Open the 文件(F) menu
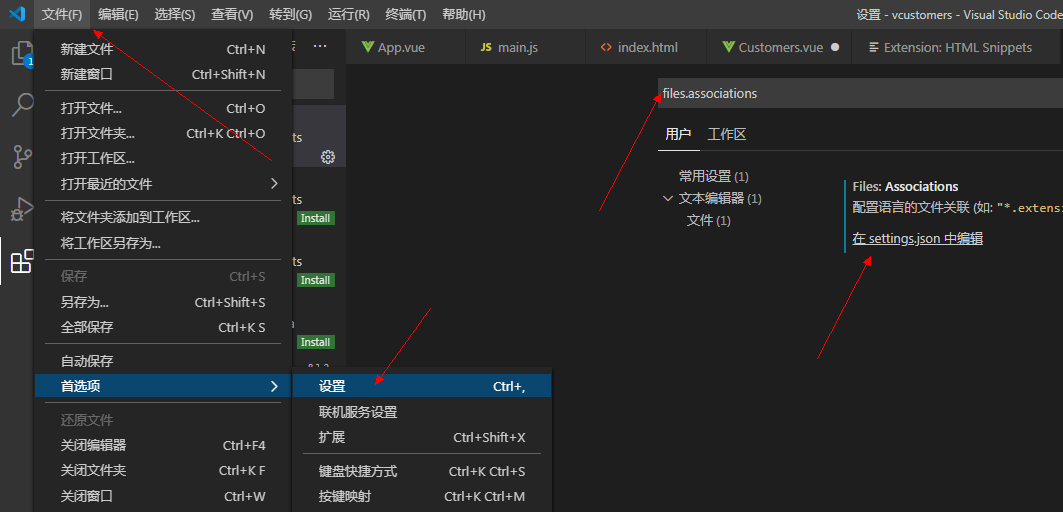The image size is (1063, 512). (62, 14)
